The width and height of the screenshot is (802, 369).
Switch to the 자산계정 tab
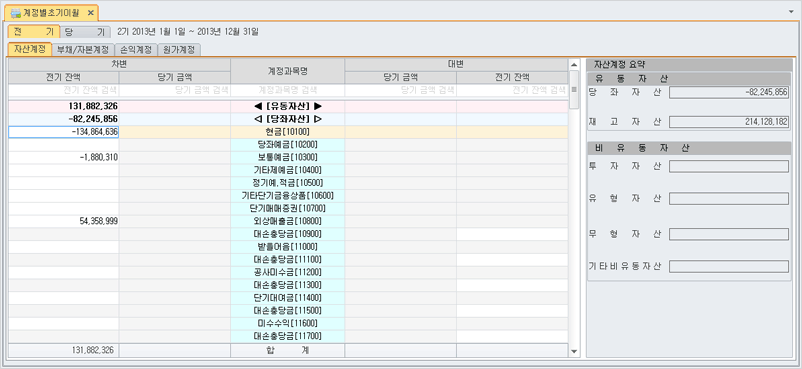tap(30, 50)
